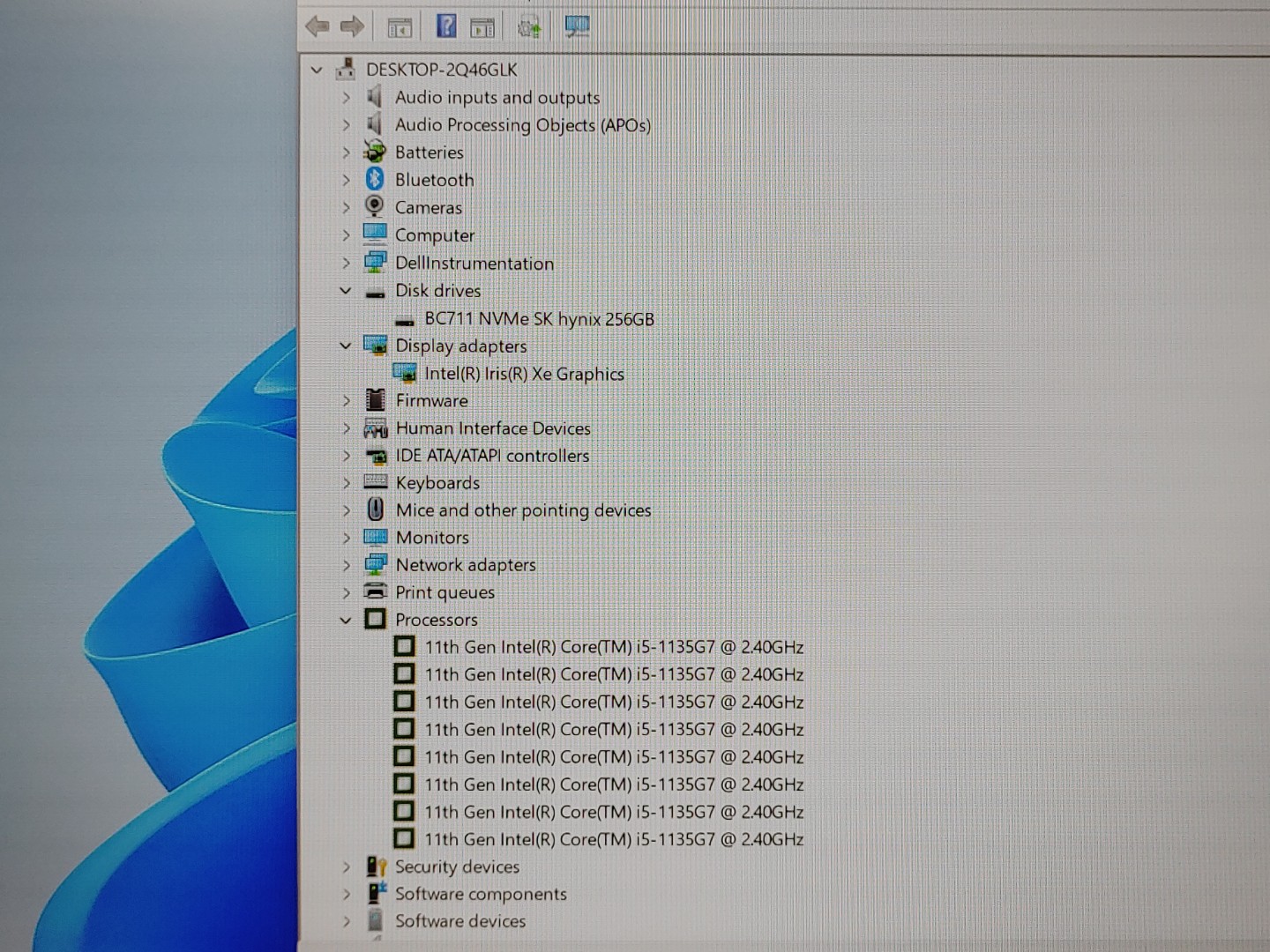Select Intel(R) Iris(R) Xe Graphics adapter
The width and height of the screenshot is (1270, 952).
click(524, 374)
